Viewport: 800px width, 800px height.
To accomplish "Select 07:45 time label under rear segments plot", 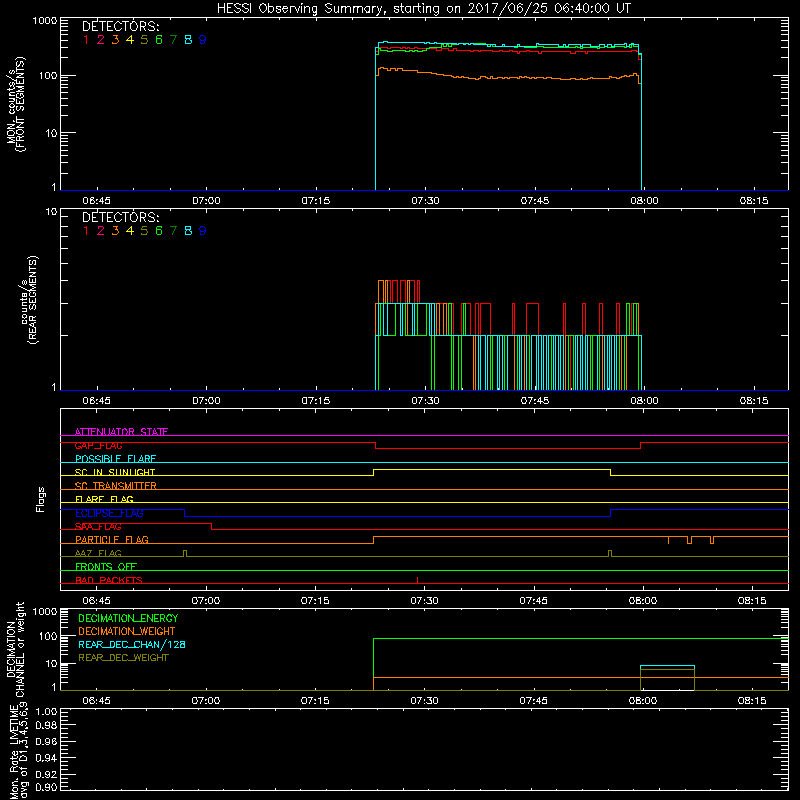I will (535, 401).
